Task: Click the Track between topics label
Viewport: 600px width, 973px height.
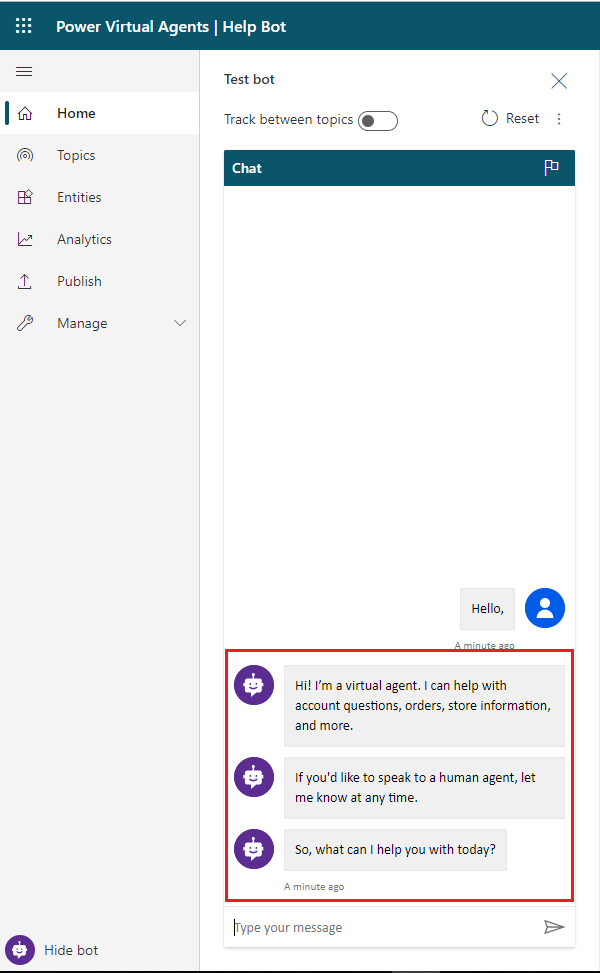Action: coord(289,119)
